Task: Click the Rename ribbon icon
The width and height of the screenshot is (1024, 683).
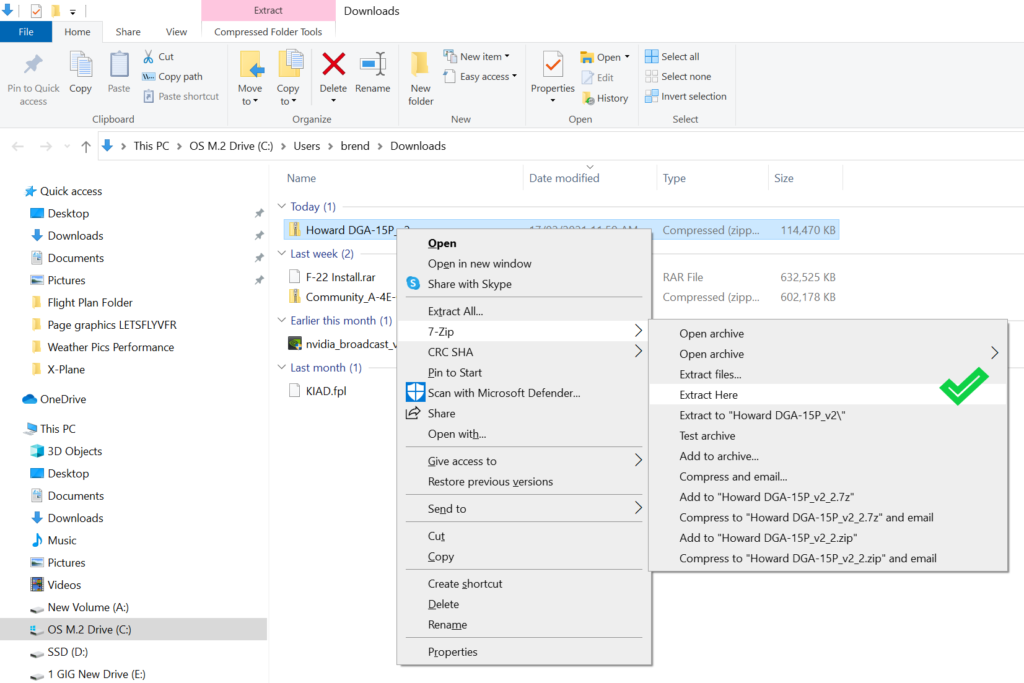Action: [373, 64]
